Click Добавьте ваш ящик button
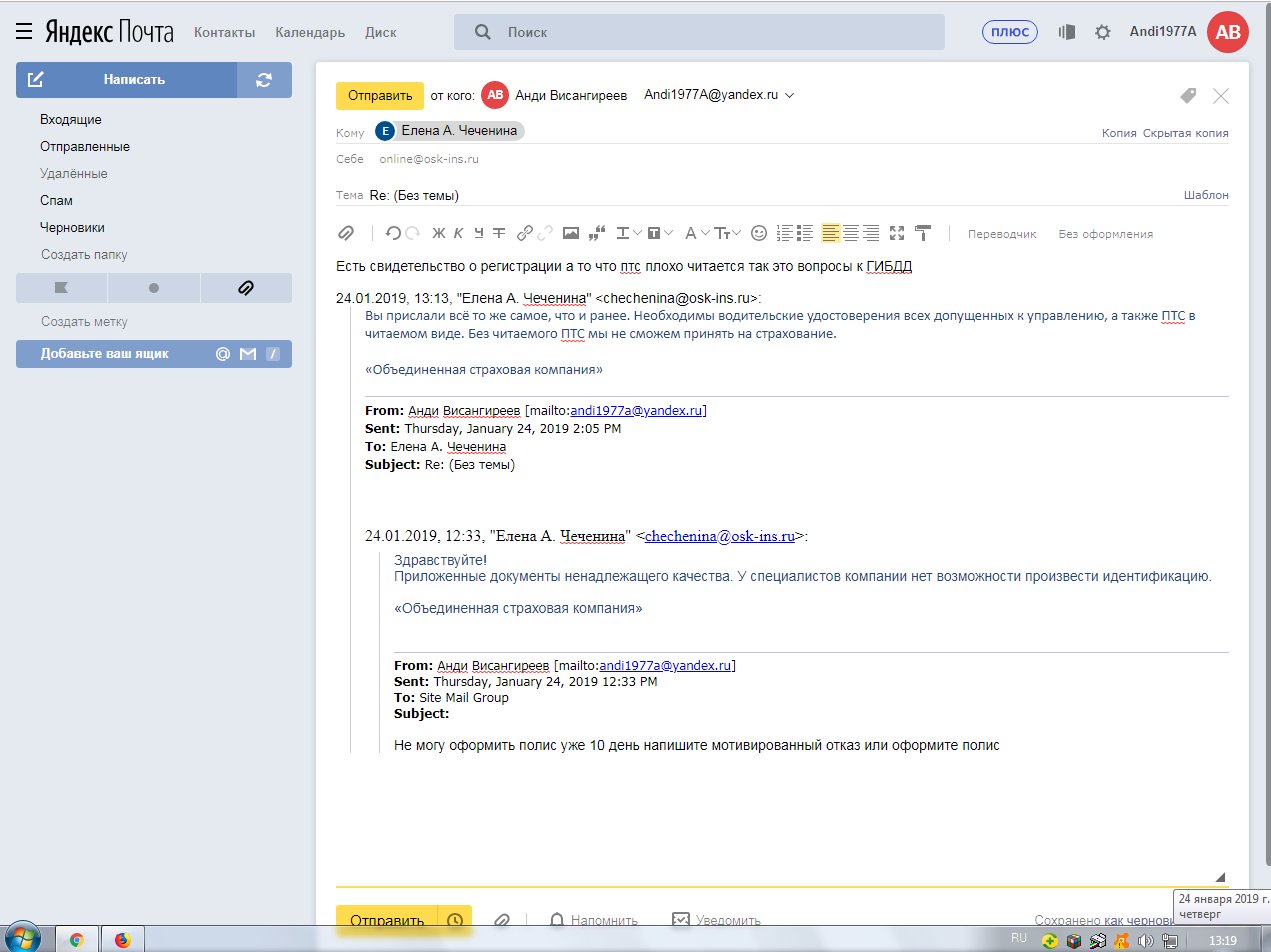 click(x=154, y=354)
